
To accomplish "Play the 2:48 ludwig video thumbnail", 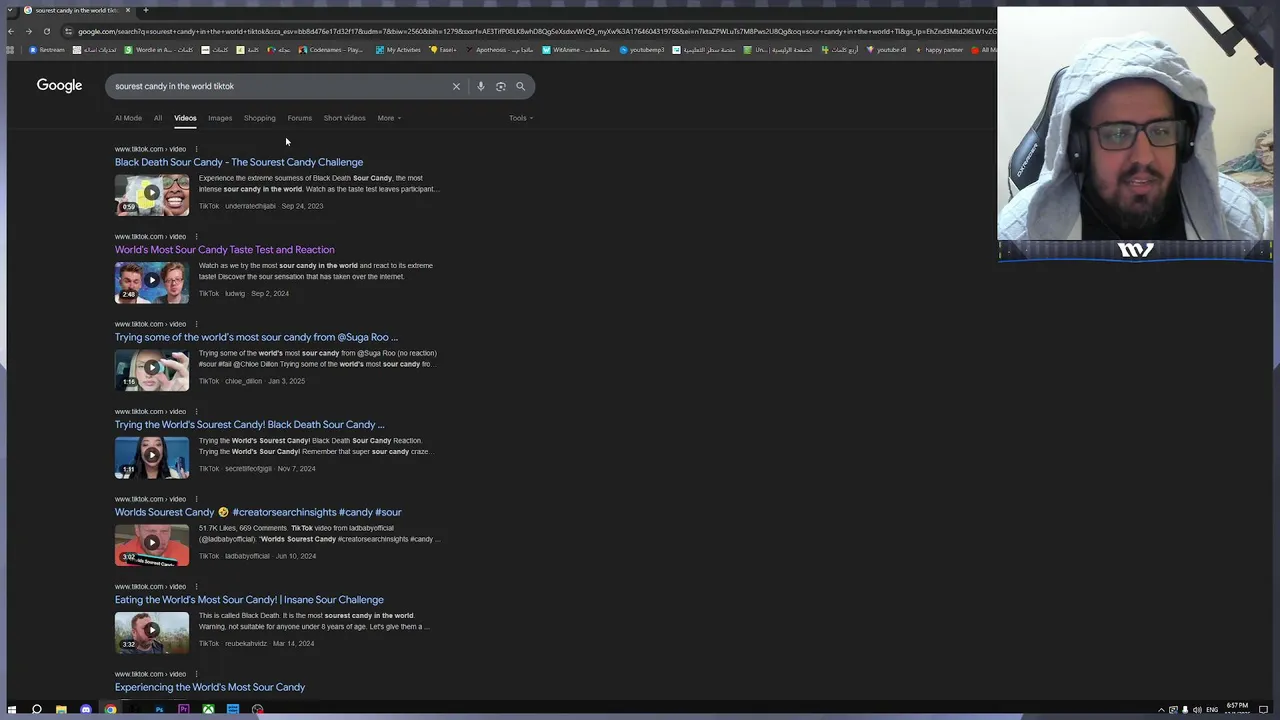I will (x=152, y=282).
